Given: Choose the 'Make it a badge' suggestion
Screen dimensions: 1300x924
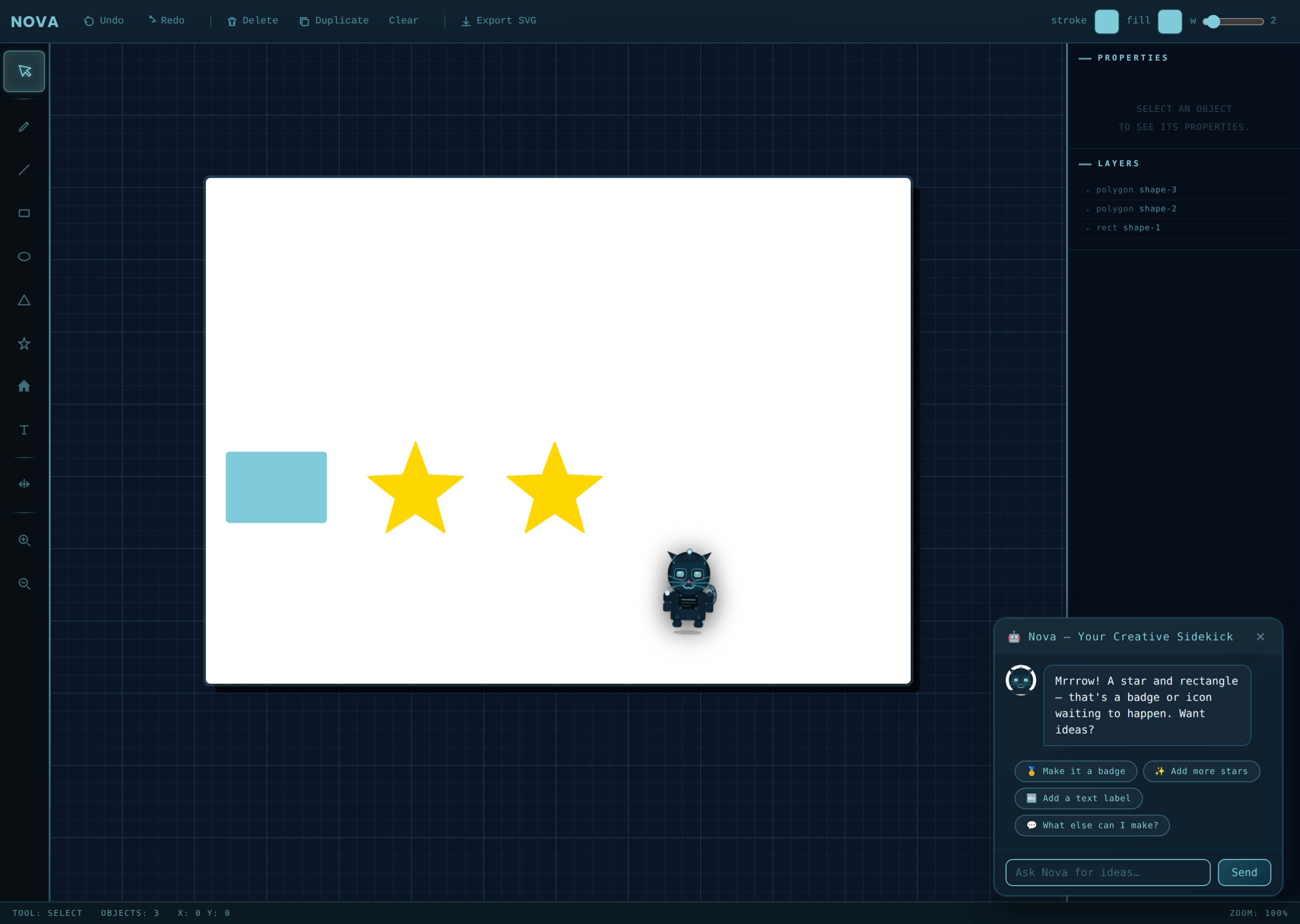Looking at the screenshot, I should point(1076,772).
